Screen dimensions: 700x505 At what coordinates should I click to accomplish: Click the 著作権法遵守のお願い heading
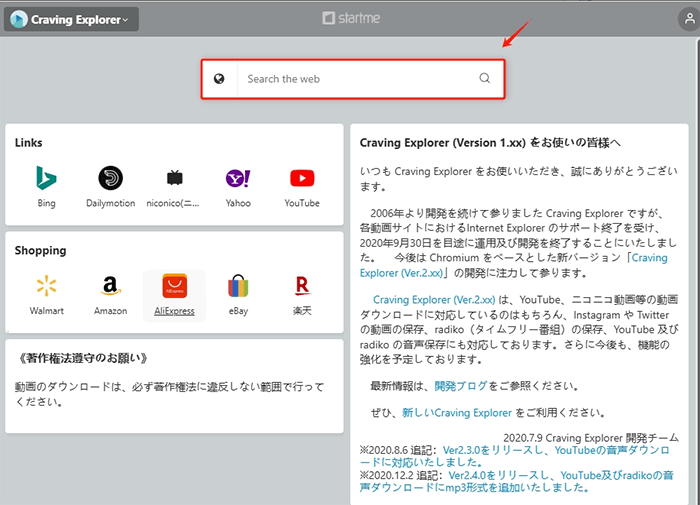click(x=83, y=358)
